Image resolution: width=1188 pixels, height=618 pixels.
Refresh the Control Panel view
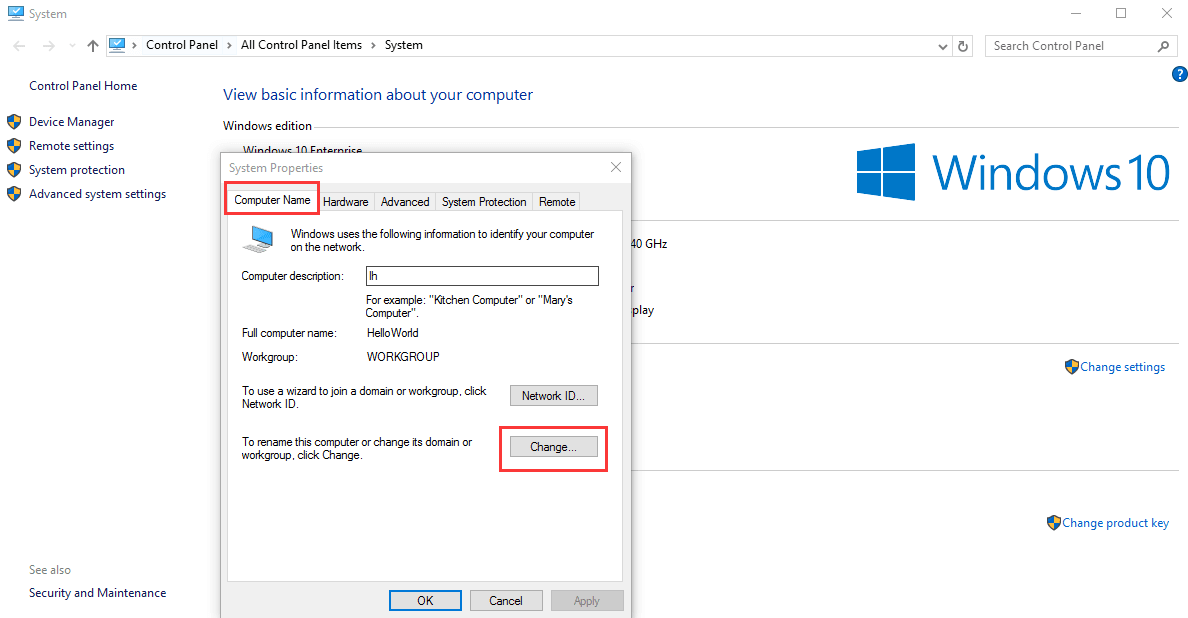[963, 46]
